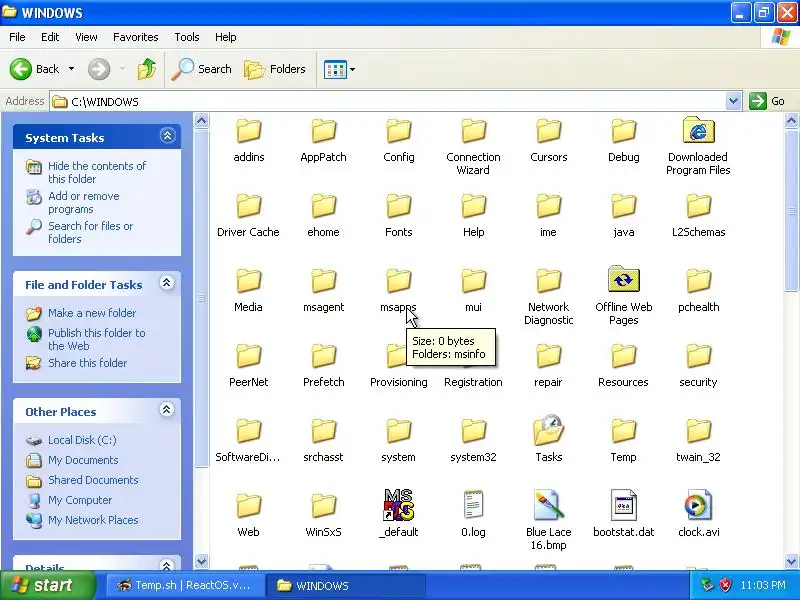Select the Tasks scheduled folder icon
The width and height of the screenshot is (800, 600).
coord(548,430)
